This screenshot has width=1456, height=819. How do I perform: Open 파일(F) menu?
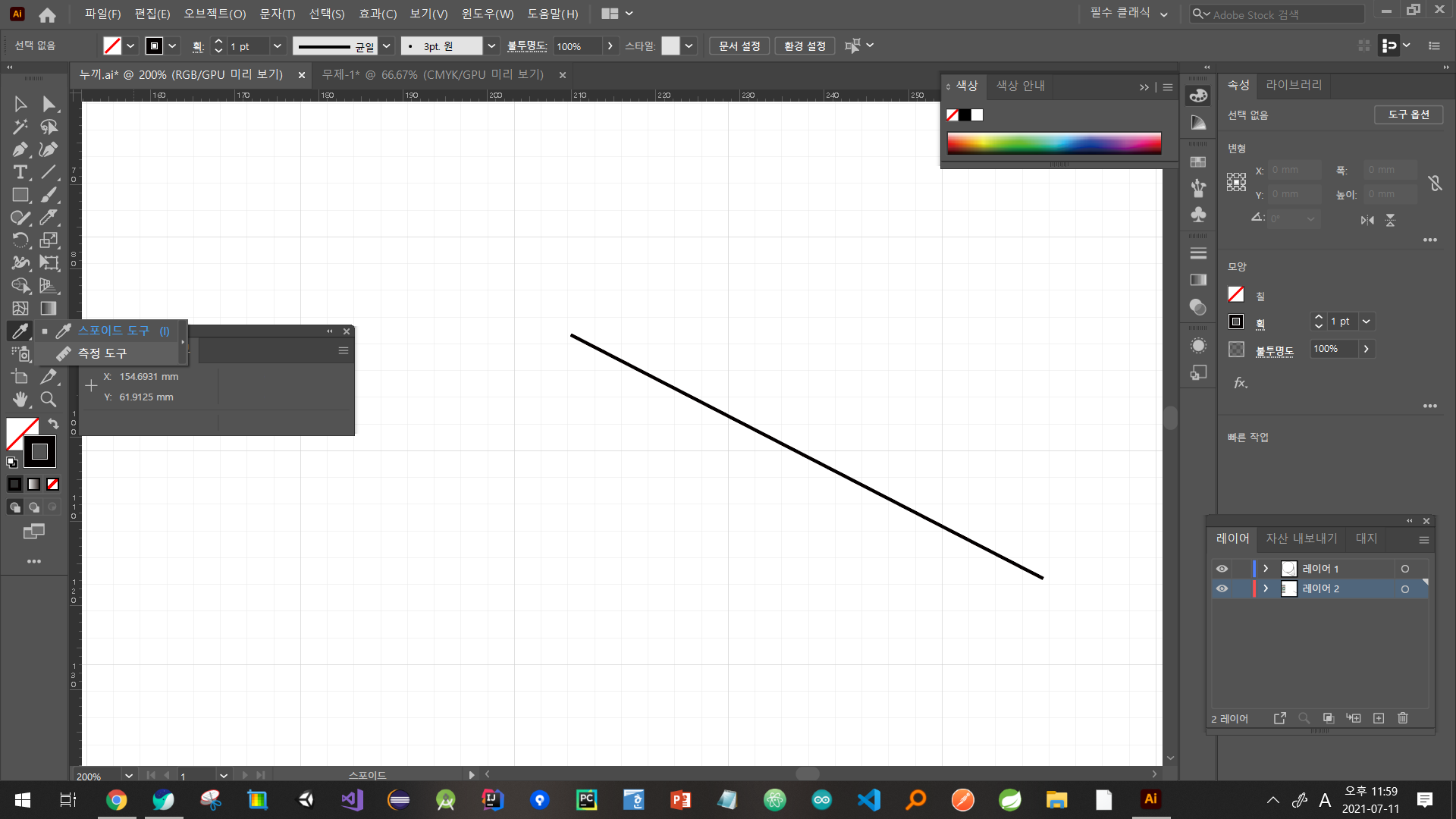(103, 14)
